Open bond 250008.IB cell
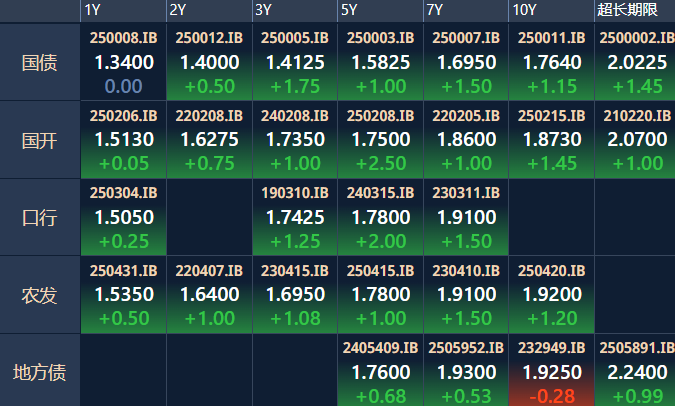 pos(123,62)
